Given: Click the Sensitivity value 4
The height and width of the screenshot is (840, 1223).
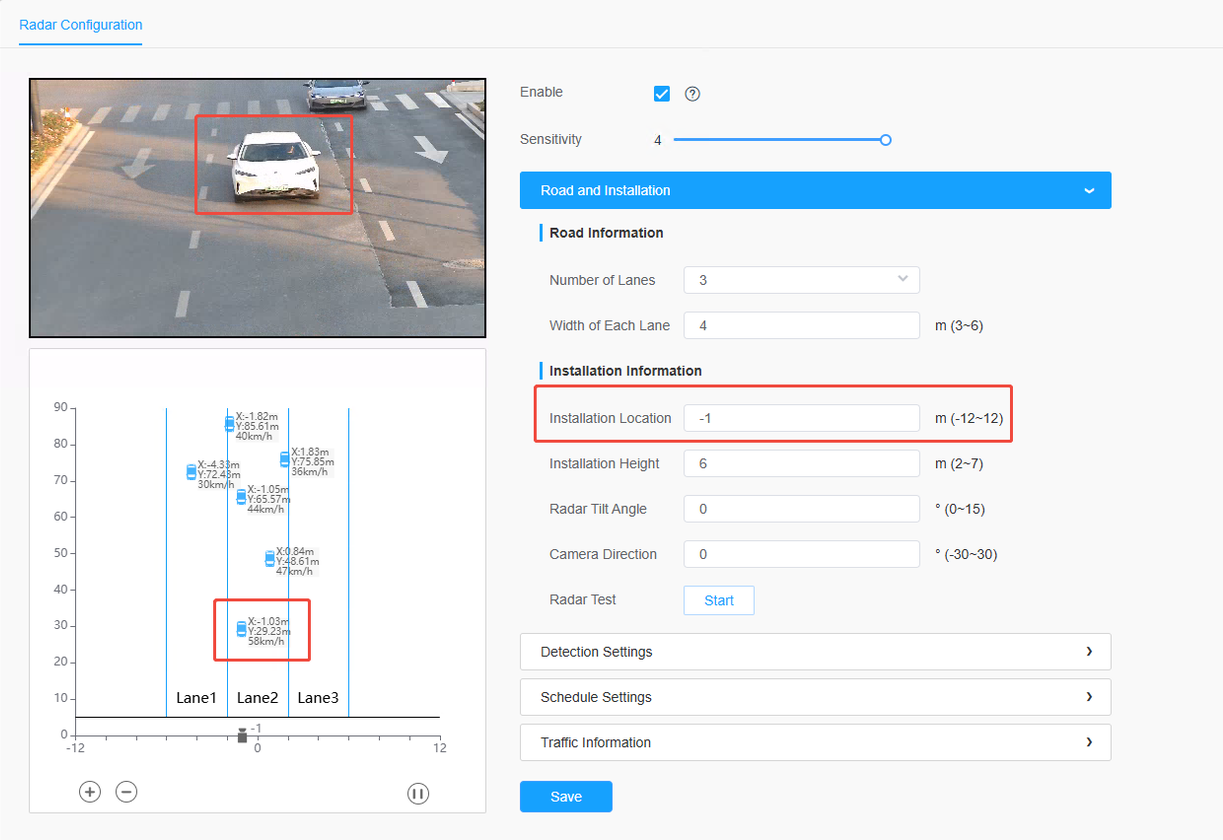Looking at the screenshot, I should 658,140.
